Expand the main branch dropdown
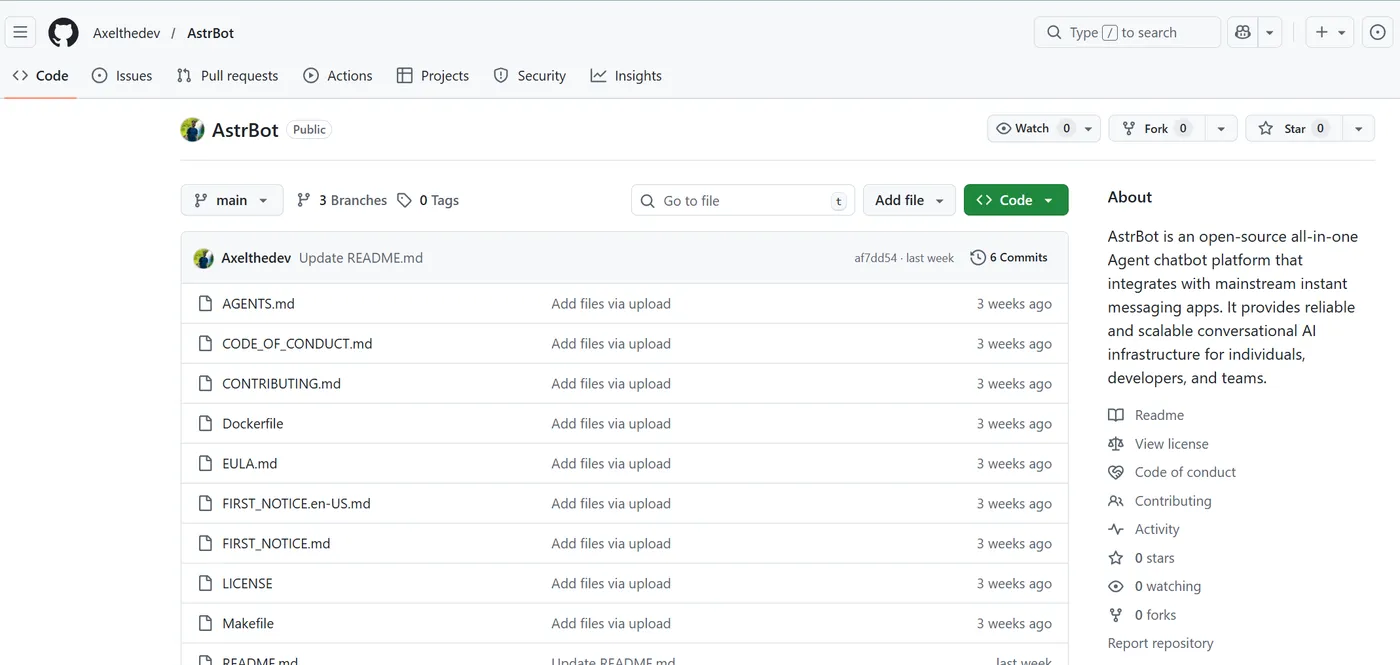Image resolution: width=1400 pixels, height=665 pixels. (232, 200)
